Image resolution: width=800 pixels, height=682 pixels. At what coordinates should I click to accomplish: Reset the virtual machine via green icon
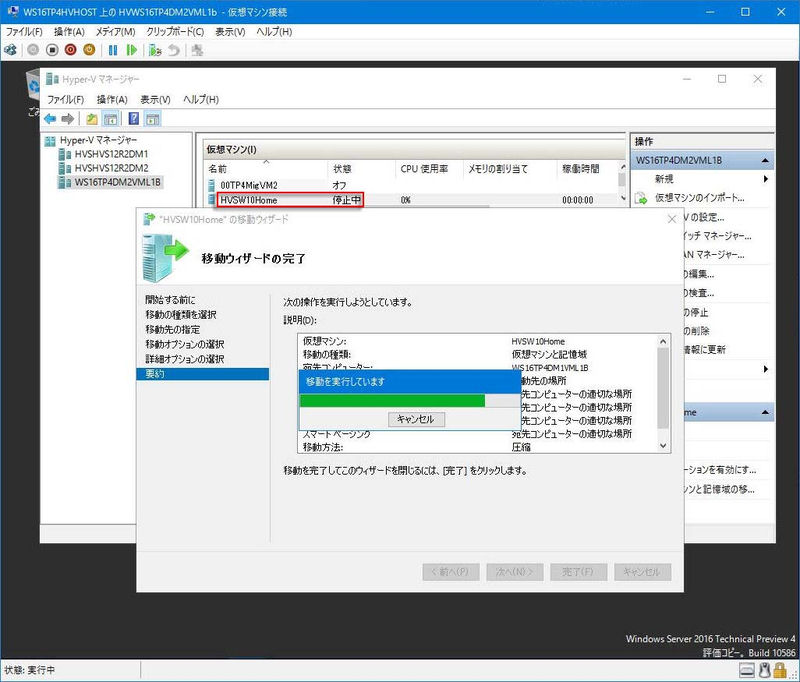pos(132,50)
